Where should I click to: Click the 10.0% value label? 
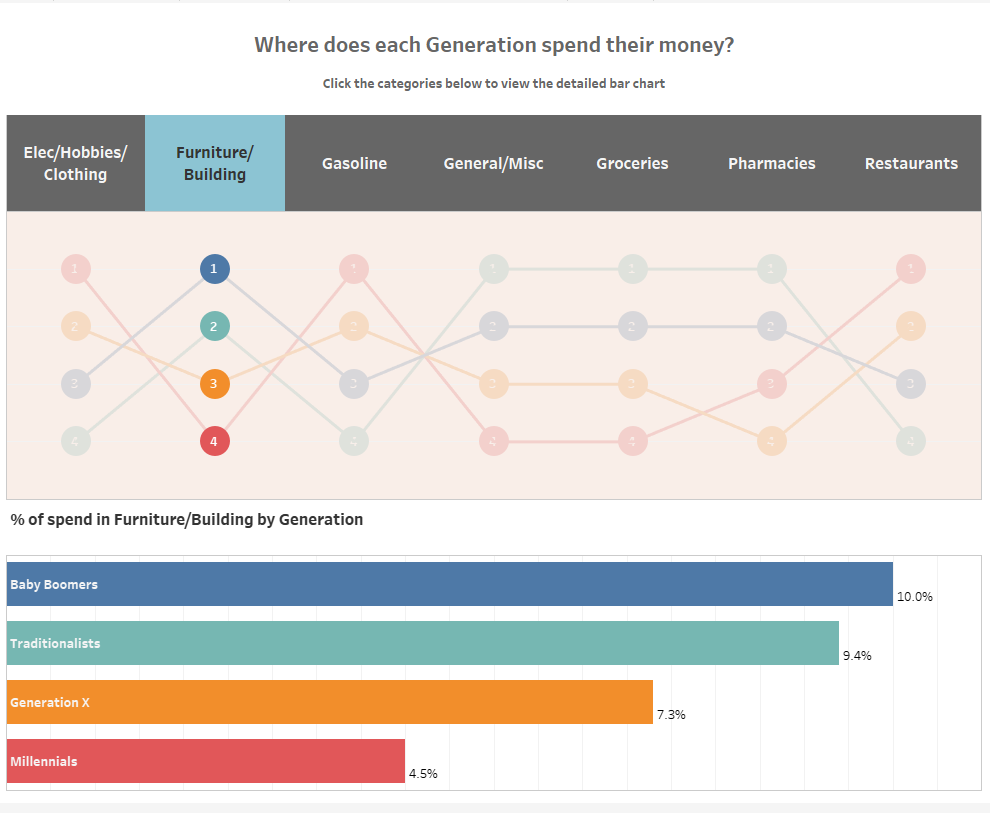(x=916, y=595)
